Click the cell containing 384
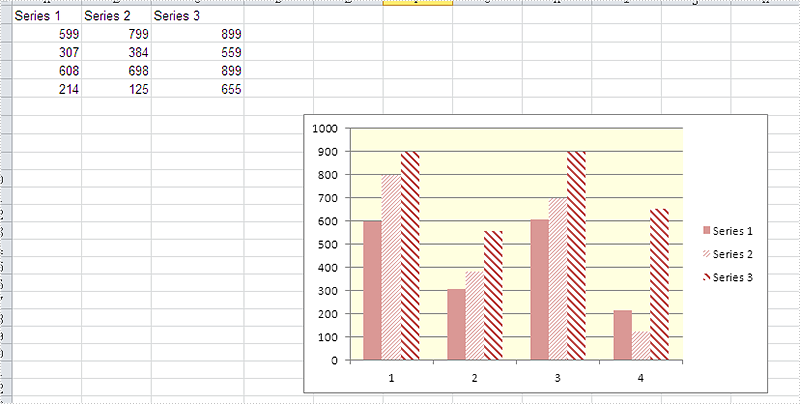Image resolution: width=800 pixels, height=404 pixels. click(116, 52)
